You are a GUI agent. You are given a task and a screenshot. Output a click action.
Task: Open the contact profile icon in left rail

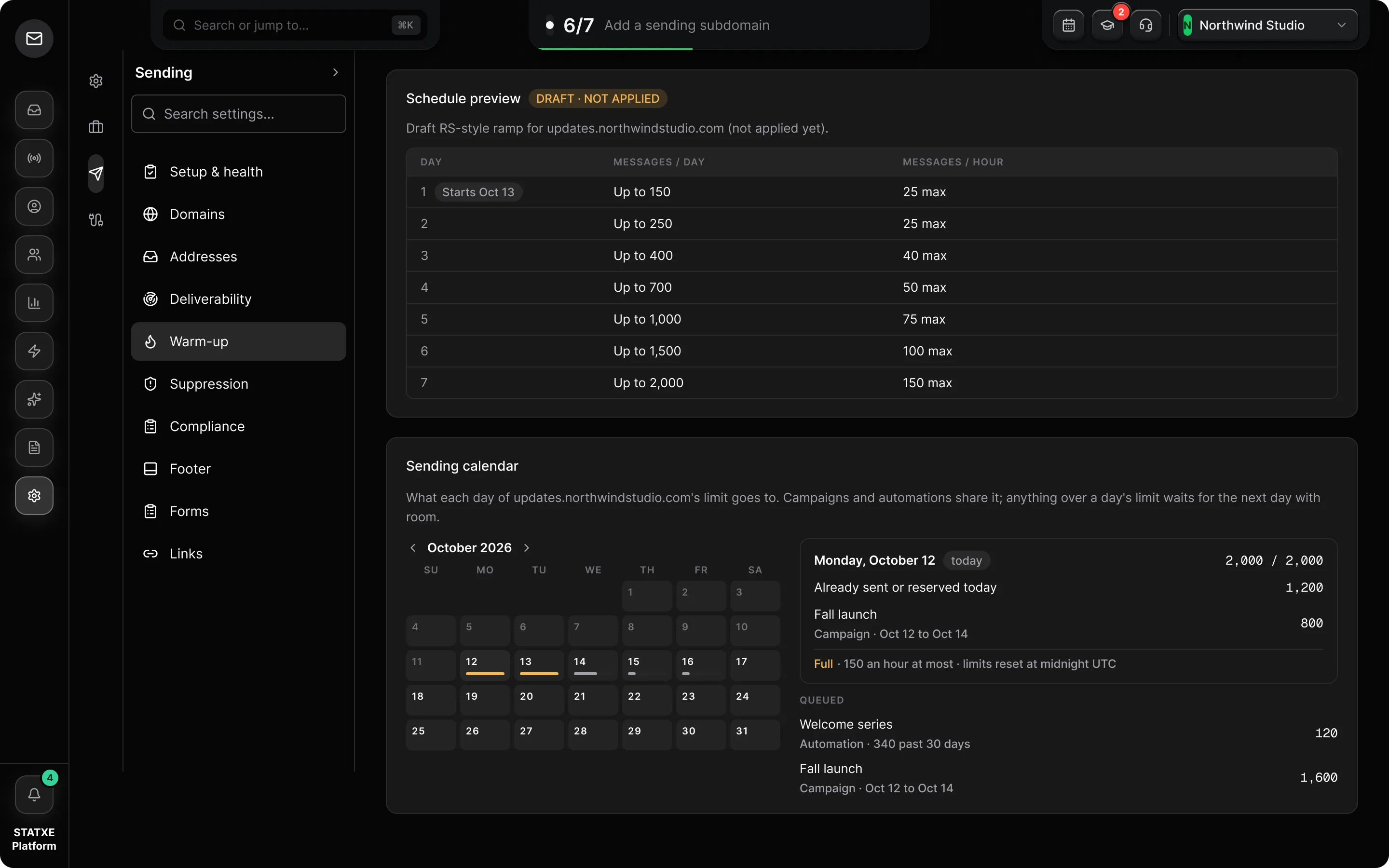point(34,206)
